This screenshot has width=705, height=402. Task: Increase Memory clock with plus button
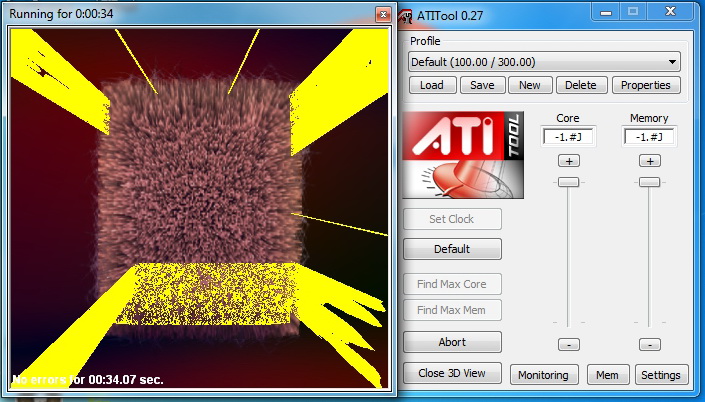coord(649,161)
